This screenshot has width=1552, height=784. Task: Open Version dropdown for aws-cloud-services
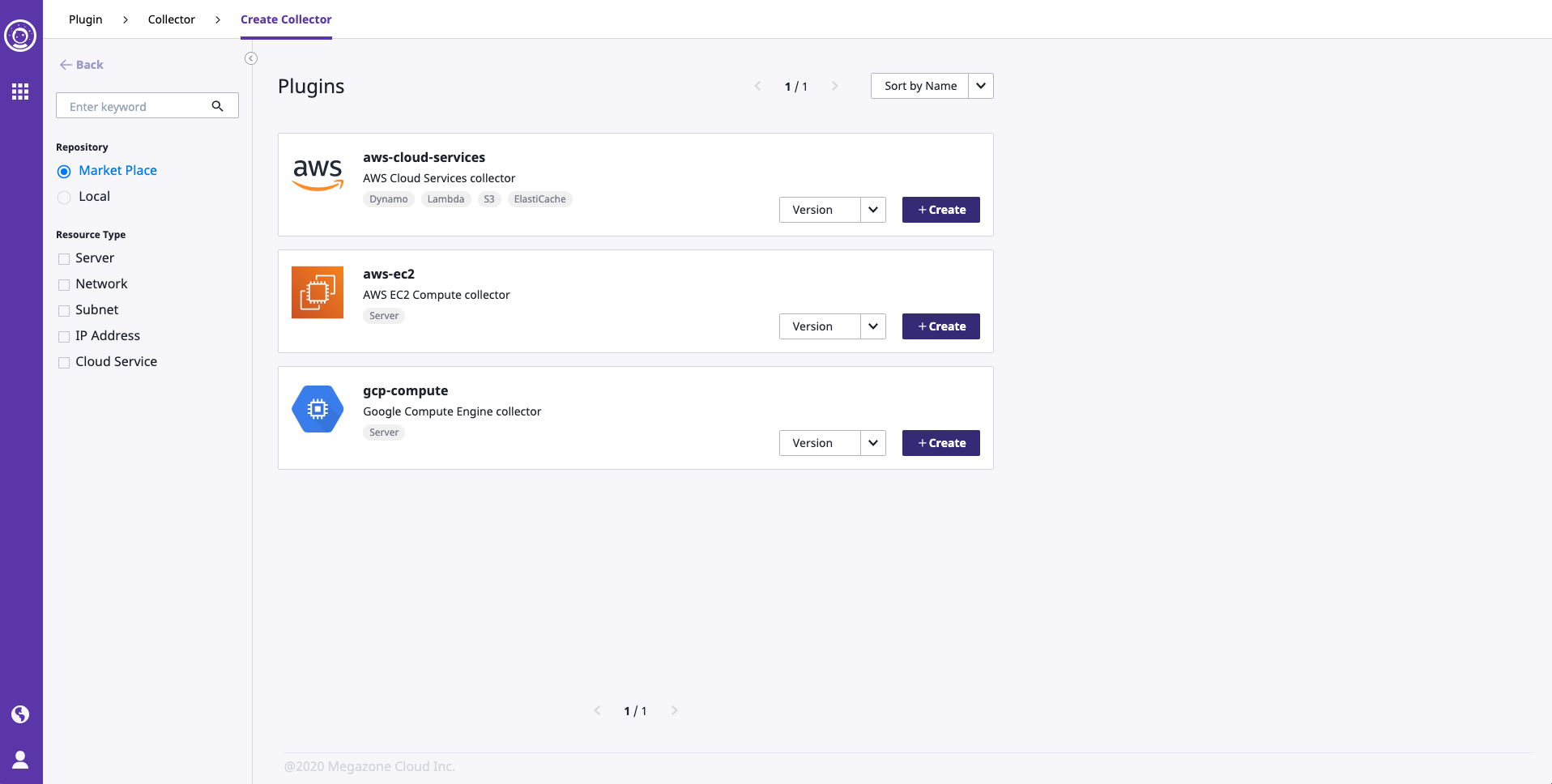(x=832, y=210)
